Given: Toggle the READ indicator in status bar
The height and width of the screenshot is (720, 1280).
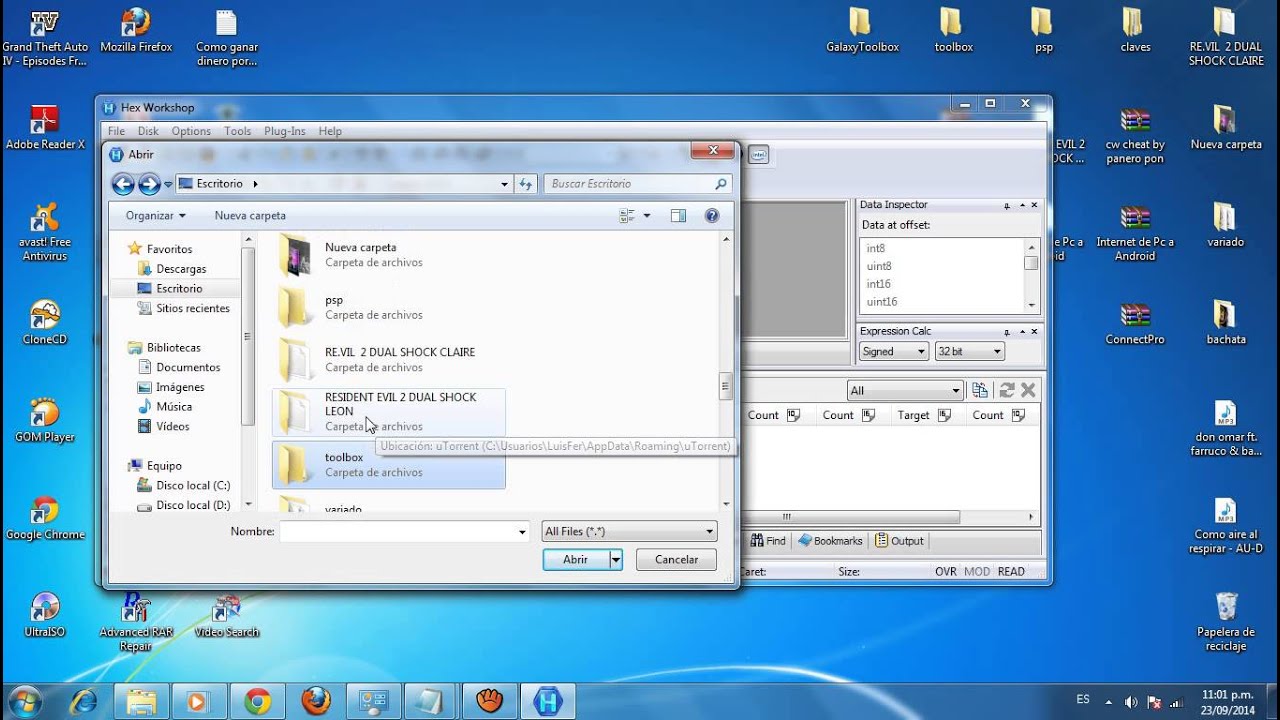Looking at the screenshot, I should (x=1011, y=572).
